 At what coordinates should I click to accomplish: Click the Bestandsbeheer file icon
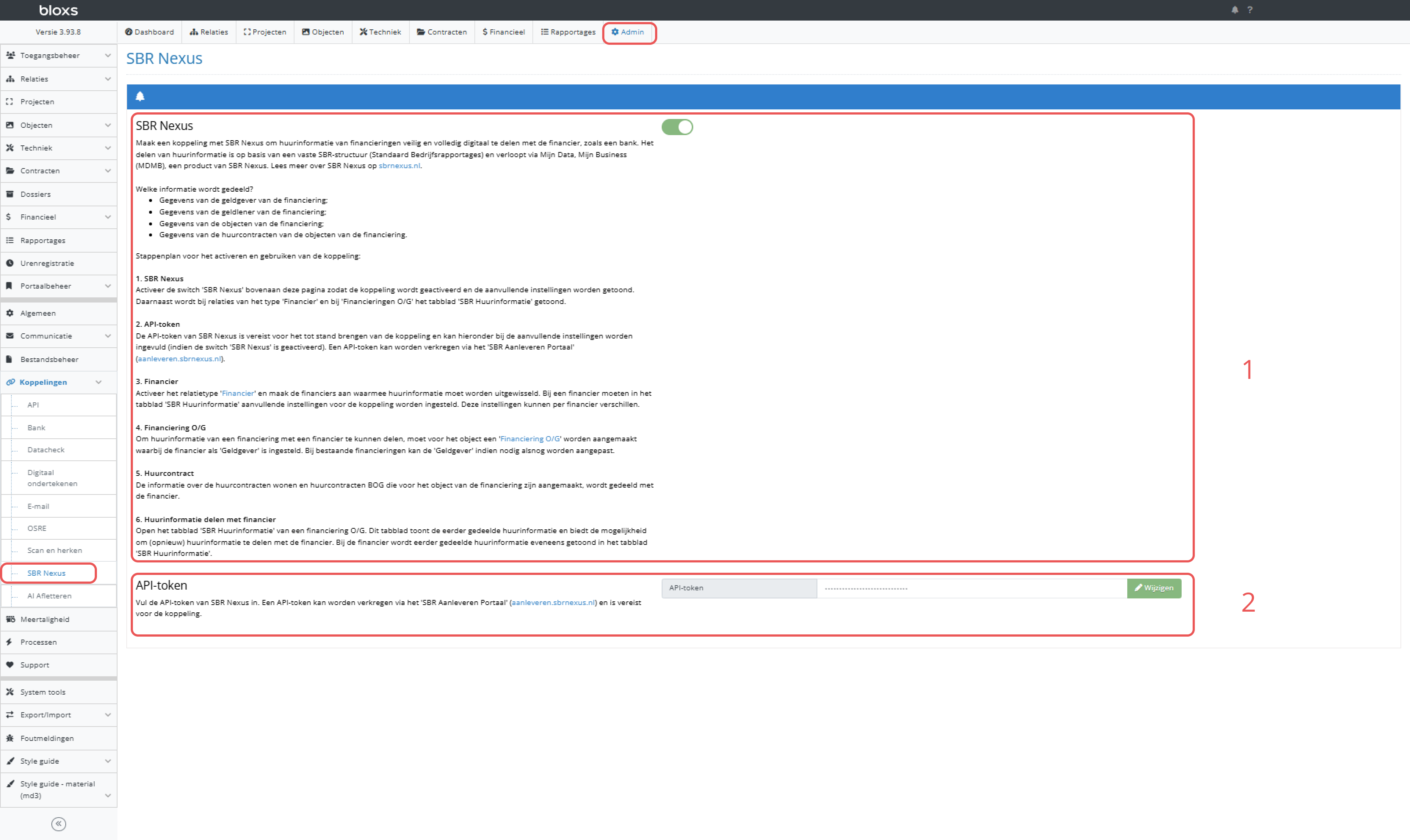point(10,359)
